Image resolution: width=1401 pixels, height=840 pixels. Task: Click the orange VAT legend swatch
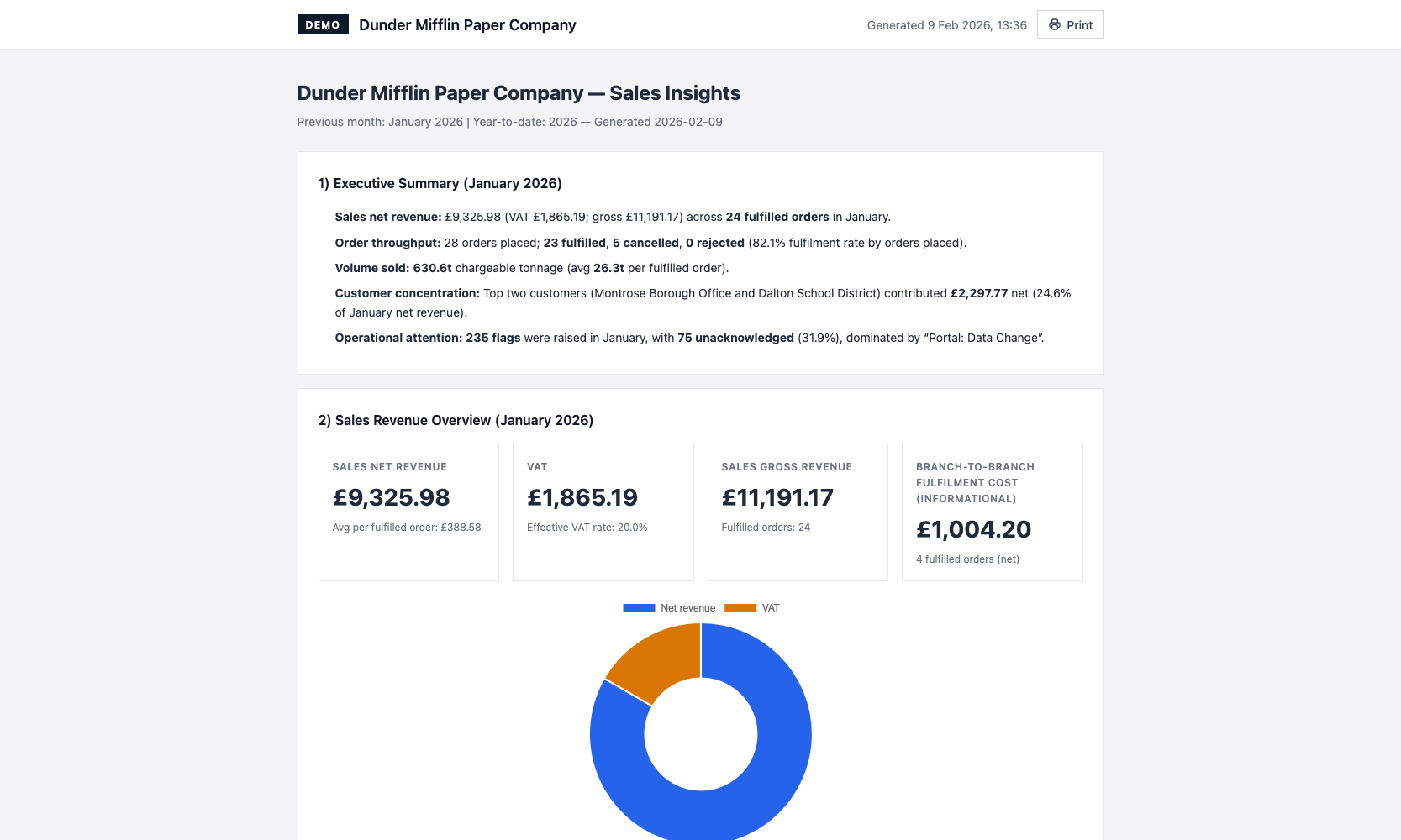[740, 607]
